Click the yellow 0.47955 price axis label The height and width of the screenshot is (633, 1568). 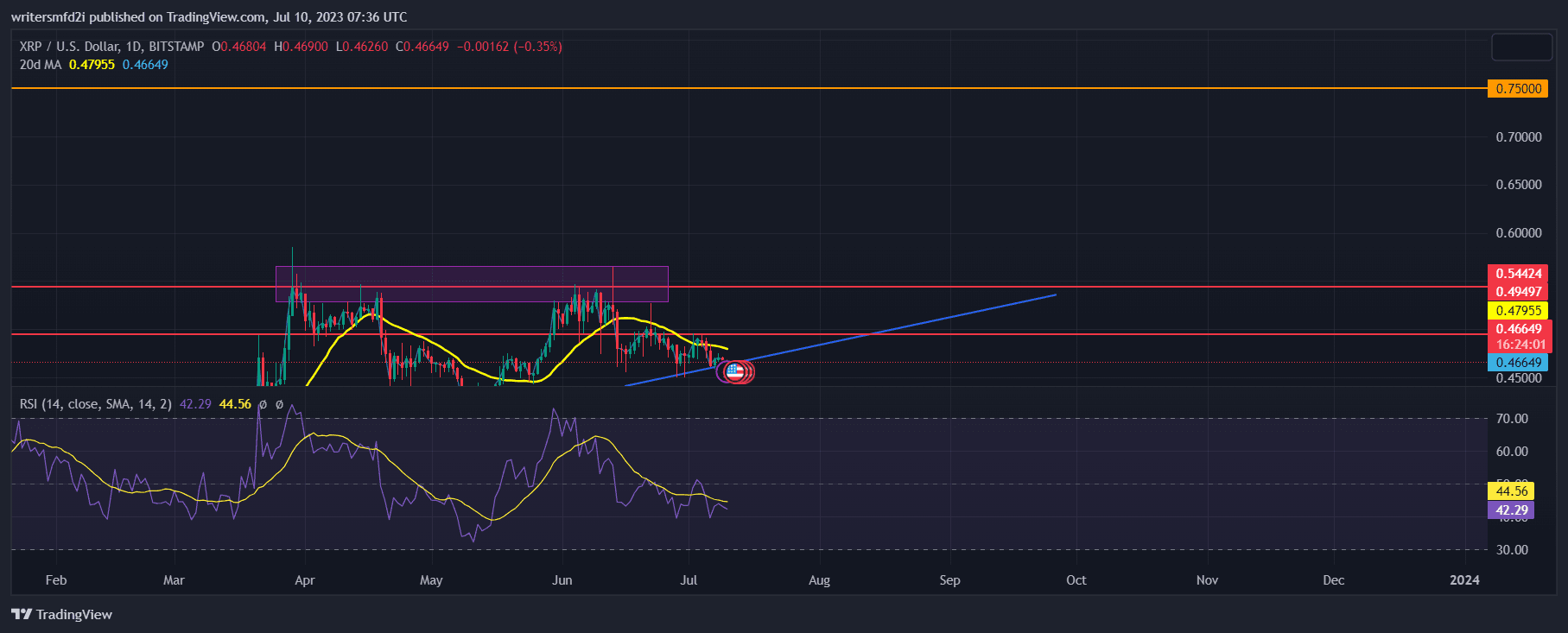point(1518,311)
